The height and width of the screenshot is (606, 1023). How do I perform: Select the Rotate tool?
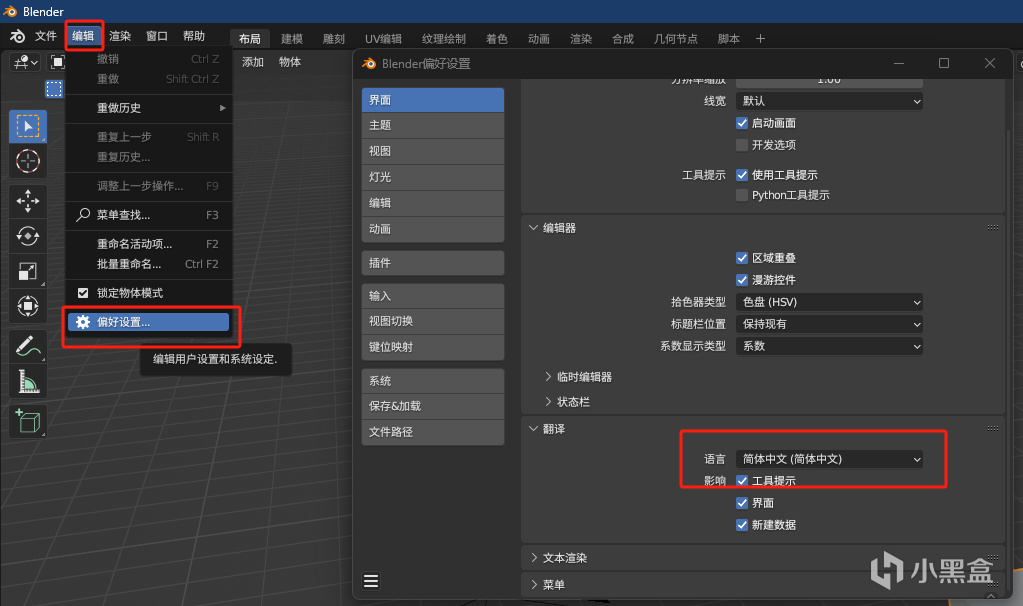tap(27, 235)
